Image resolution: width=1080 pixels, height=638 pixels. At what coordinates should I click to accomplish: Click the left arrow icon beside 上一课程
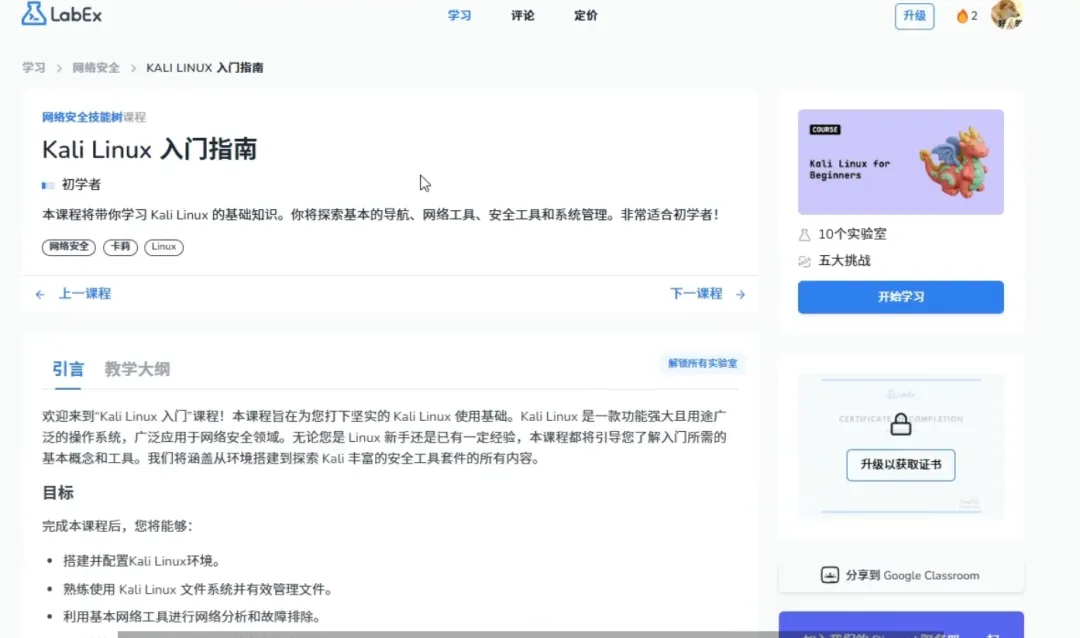[x=40, y=294]
